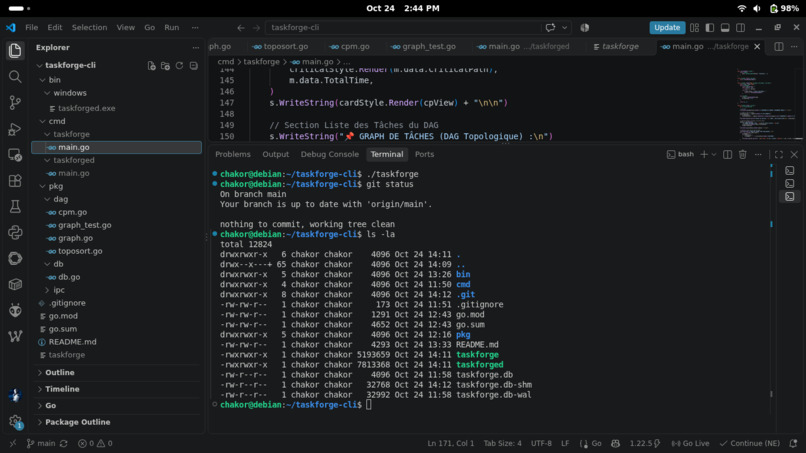Go back with the navigation arrow
Screen dimensions: 806x453
coord(241,28)
